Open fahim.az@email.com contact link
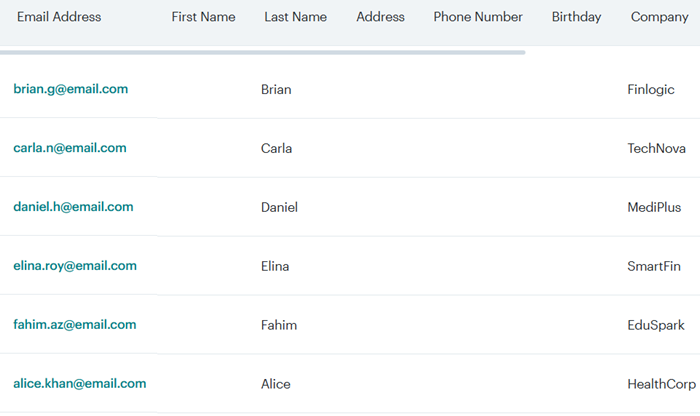This screenshot has height=416, width=700. [x=75, y=325]
